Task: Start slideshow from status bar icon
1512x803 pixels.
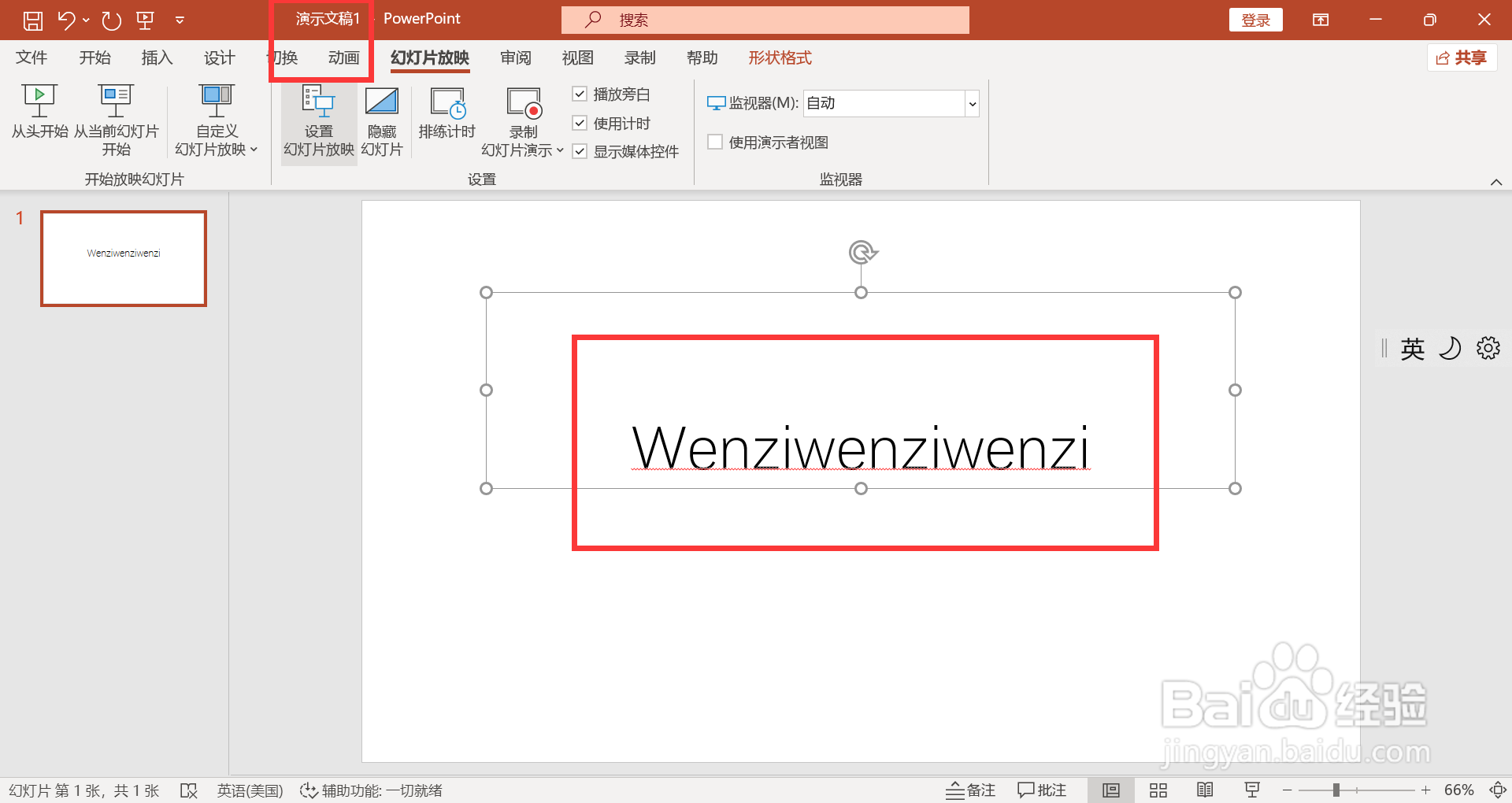Action: (x=1252, y=790)
